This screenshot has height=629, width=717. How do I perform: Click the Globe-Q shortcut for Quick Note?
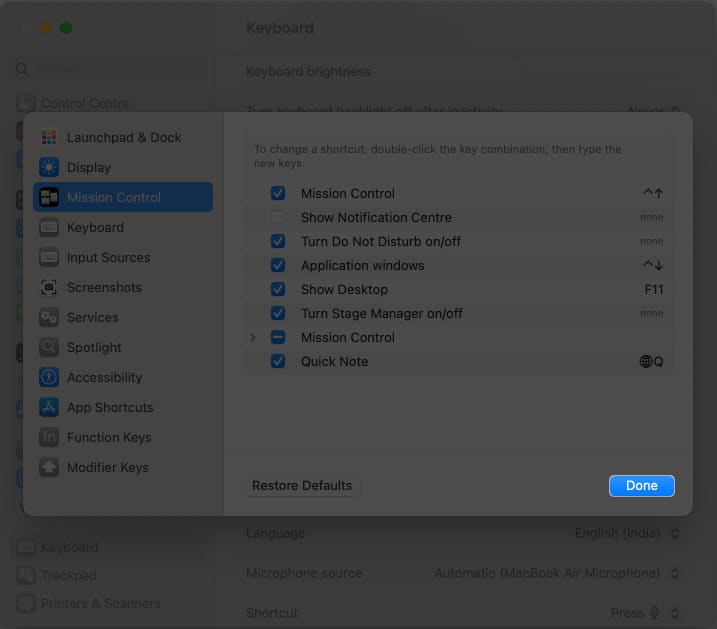tap(651, 362)
